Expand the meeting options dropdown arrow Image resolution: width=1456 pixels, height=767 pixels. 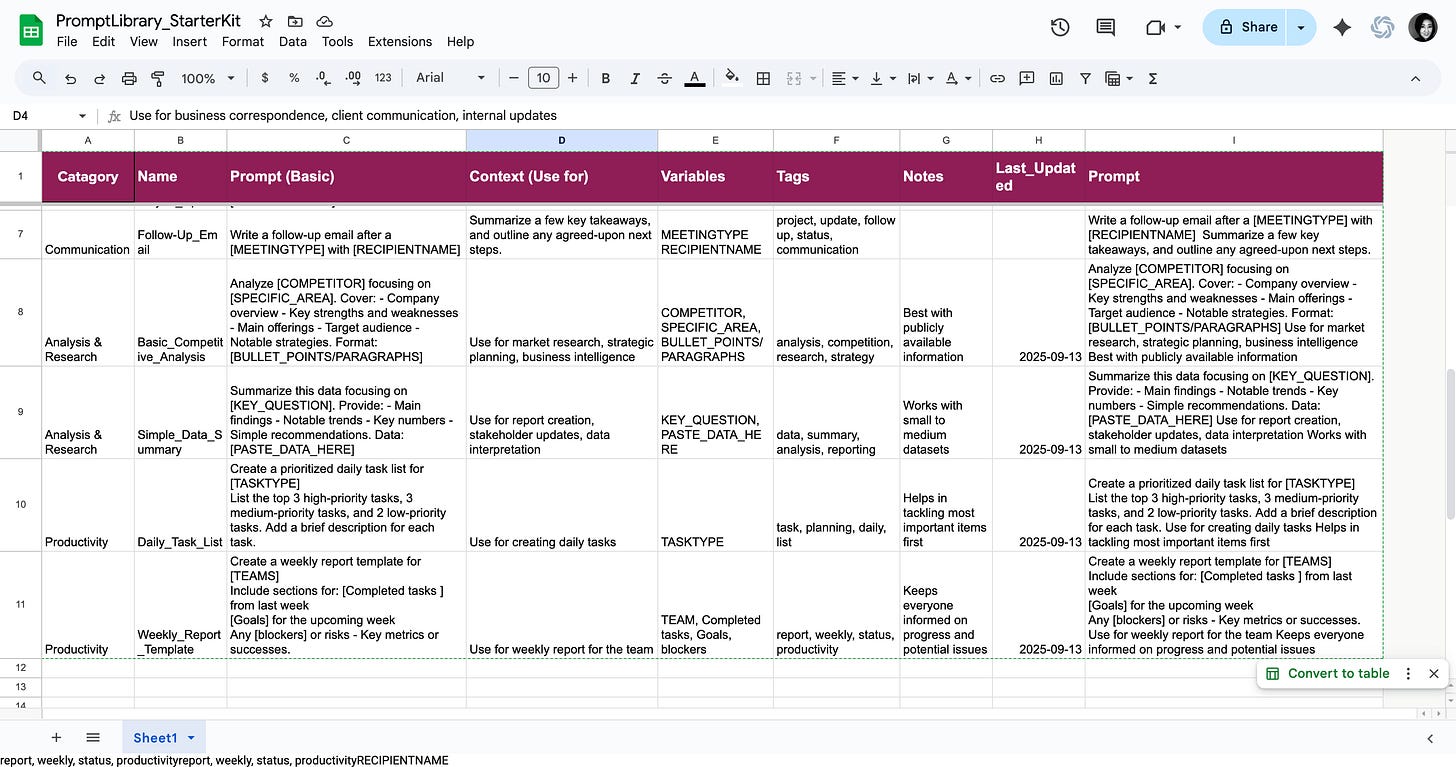(x=1178, y=27)
